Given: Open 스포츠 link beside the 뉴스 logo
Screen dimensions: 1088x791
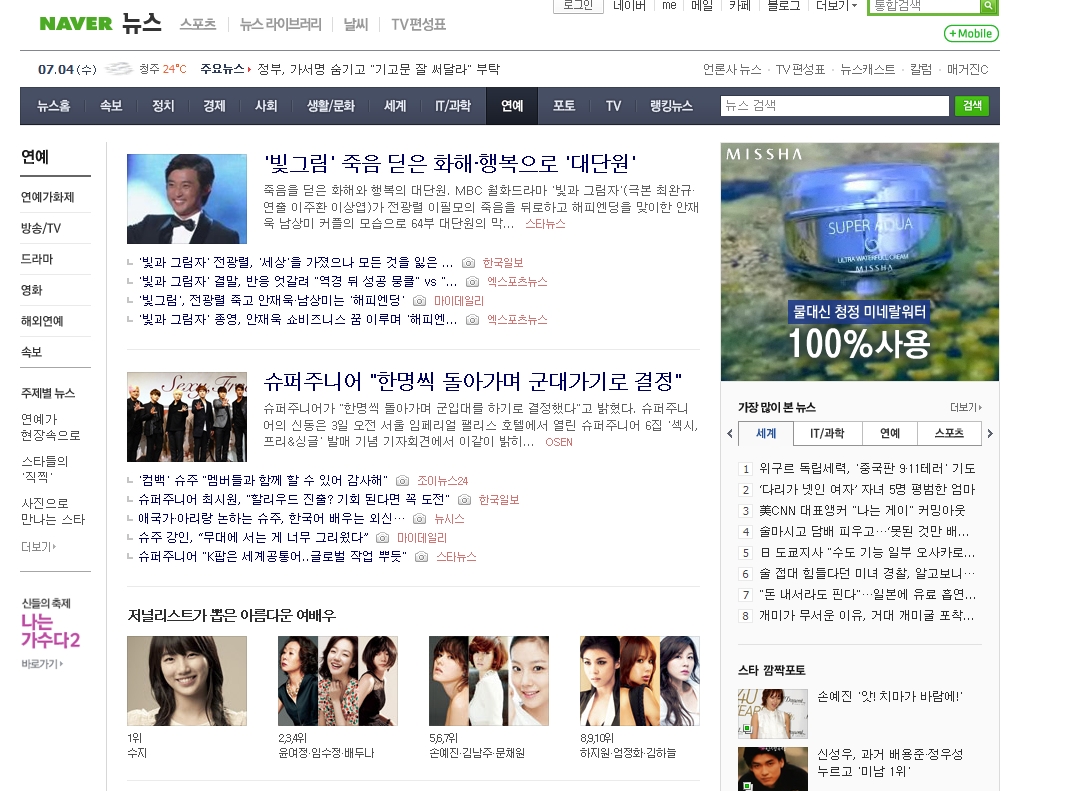Looking at the screenshot, I should (198, 24).
